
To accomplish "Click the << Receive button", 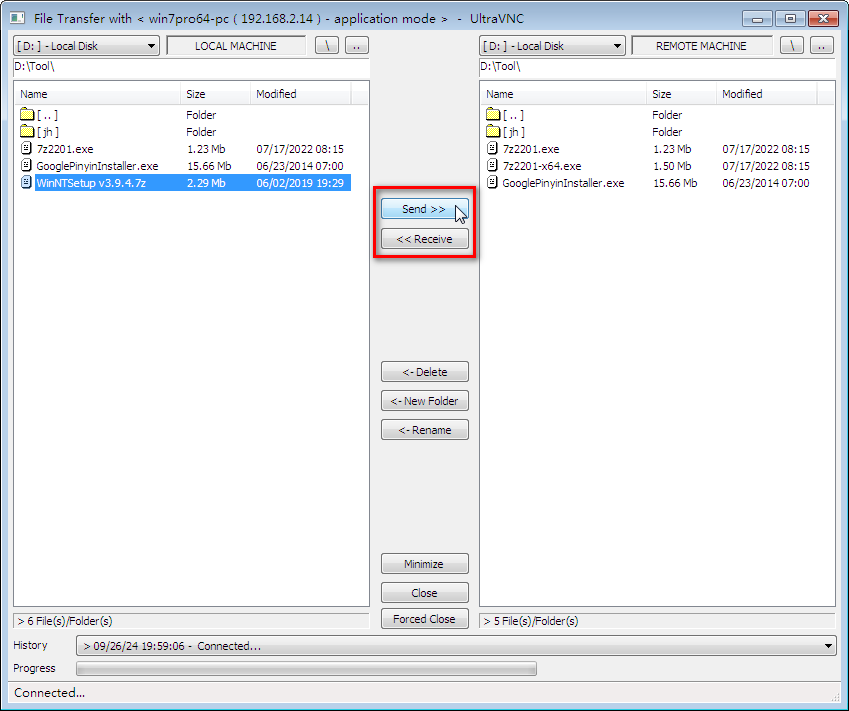I will point(424,239).
